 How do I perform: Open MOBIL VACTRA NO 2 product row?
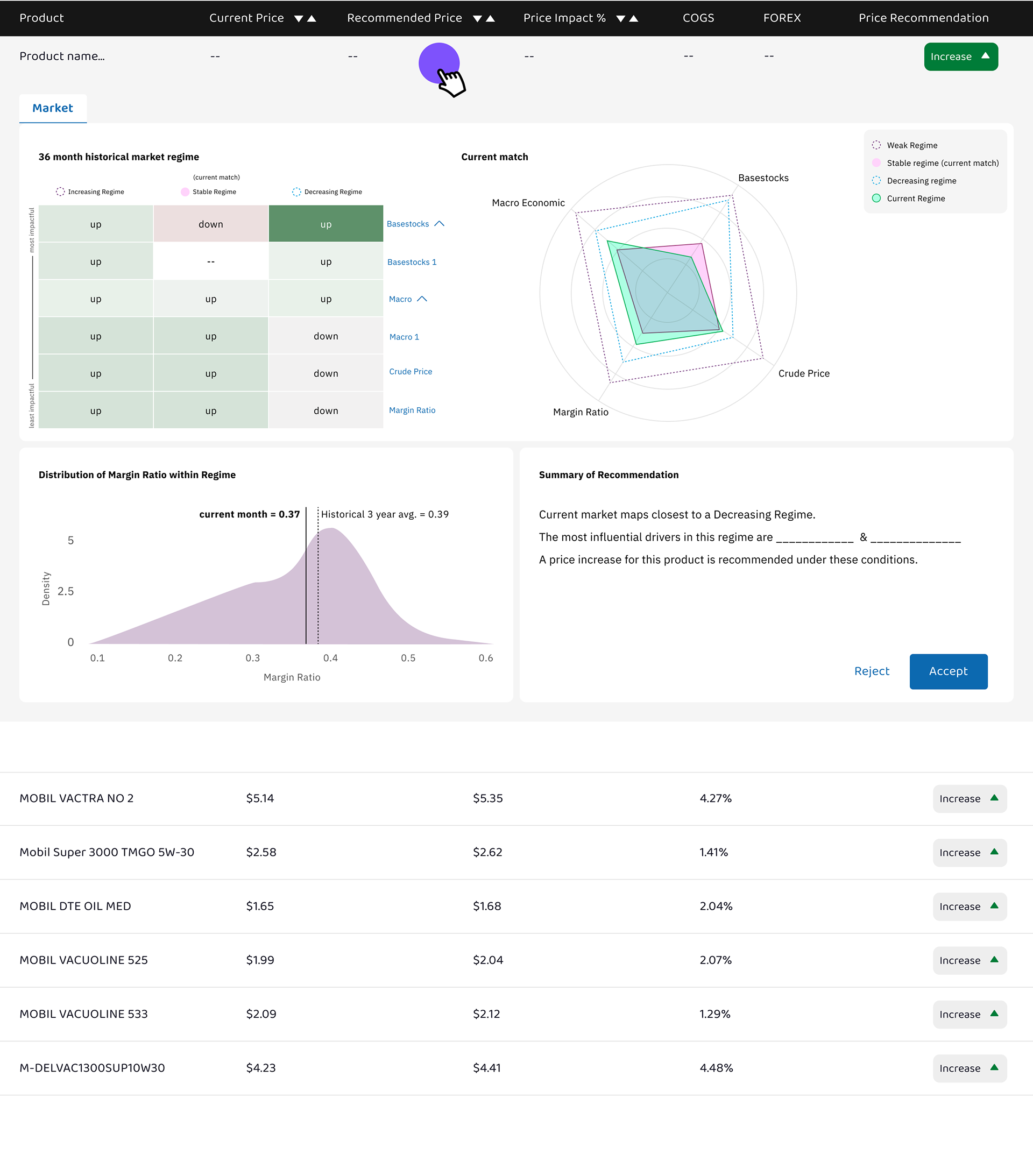[x=76, y=798]
